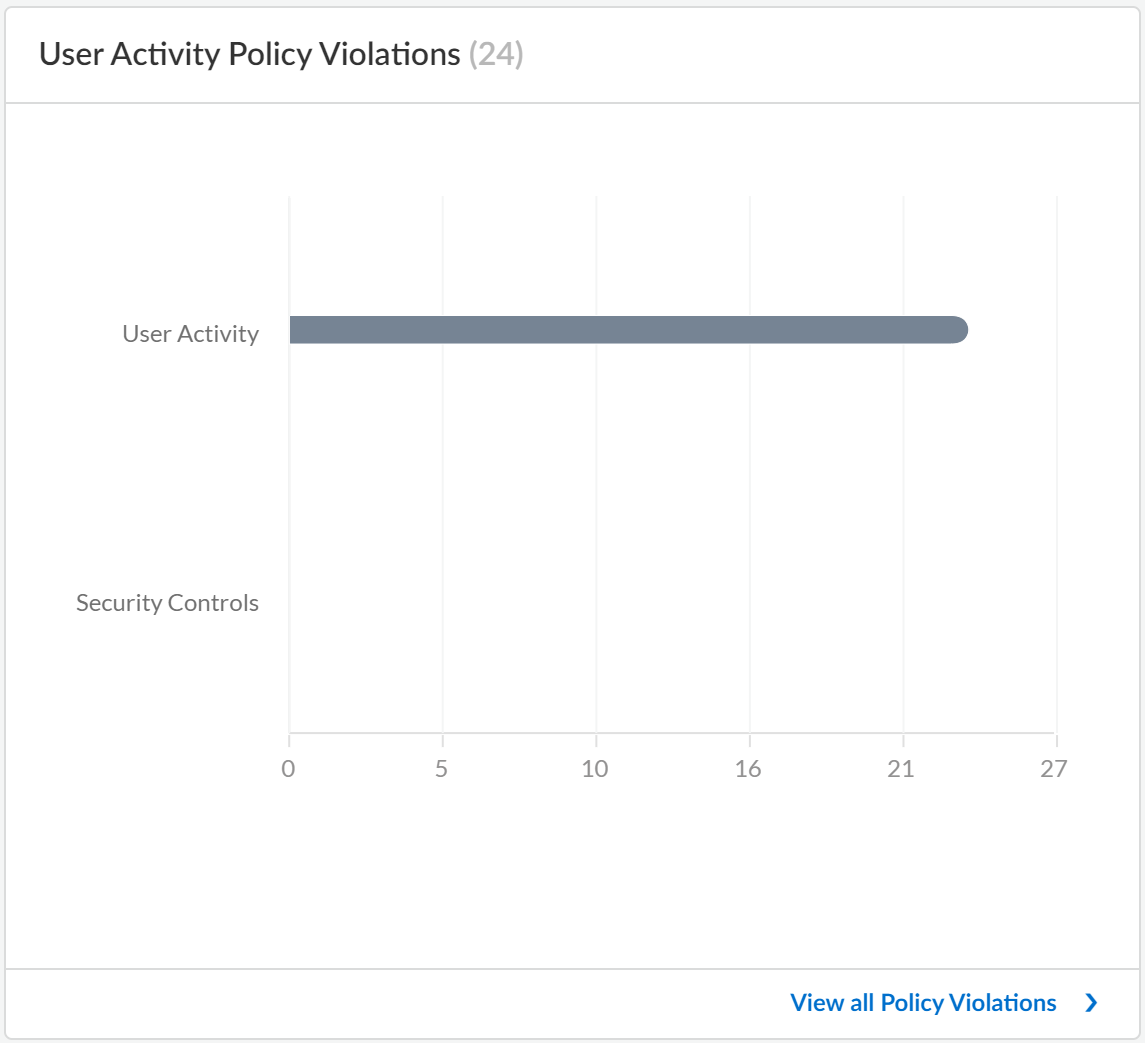Select the User Activity horizontal bar
This screenshot has height=1043, width=1145.
coord(628,330)
